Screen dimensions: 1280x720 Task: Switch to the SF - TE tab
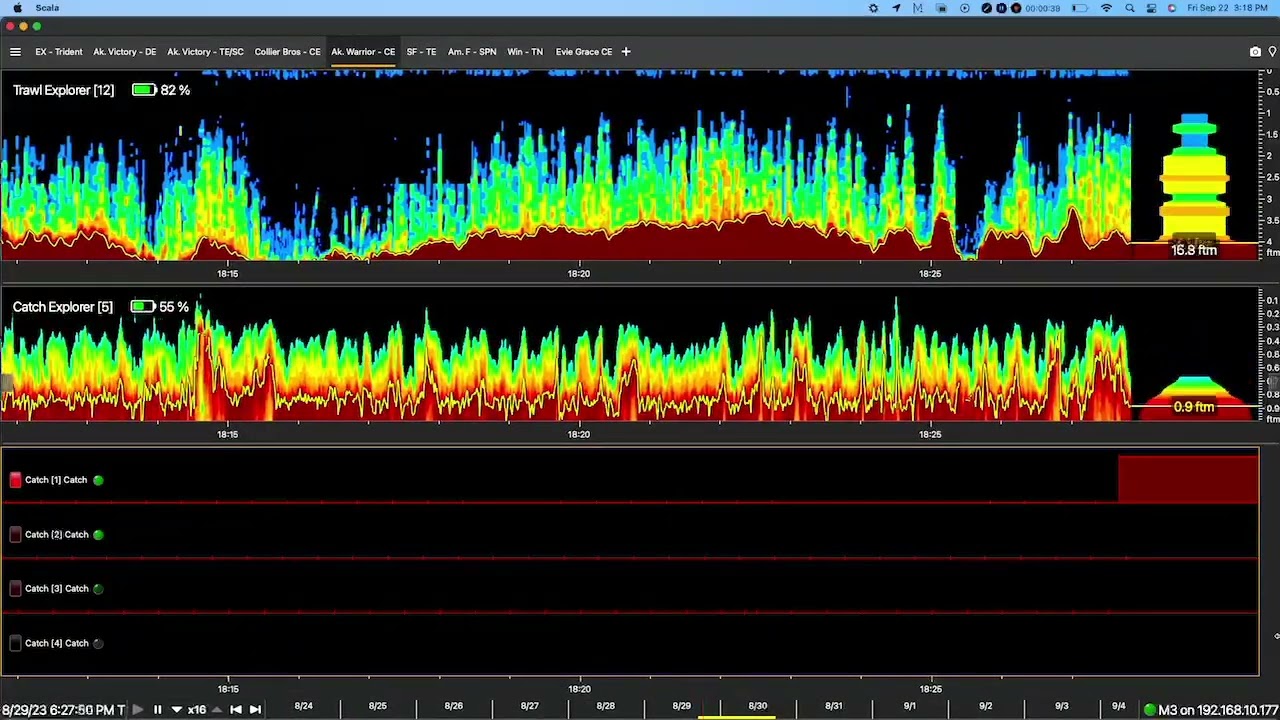[x=421, y=52]
